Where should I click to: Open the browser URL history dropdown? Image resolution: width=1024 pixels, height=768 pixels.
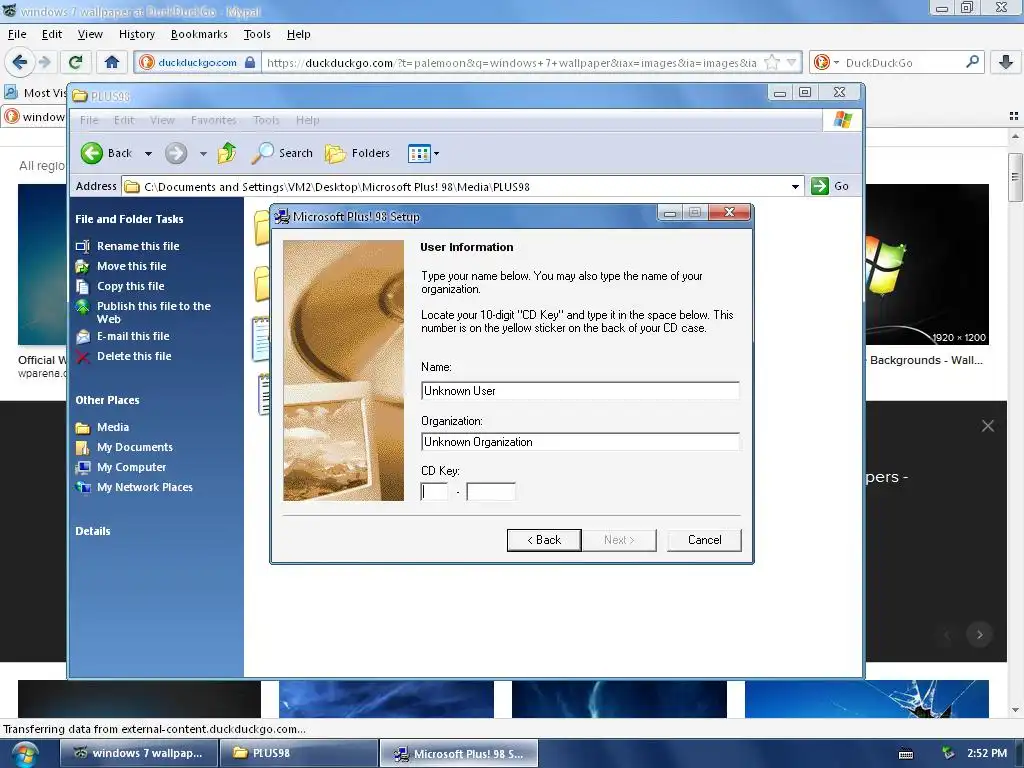(792, 63)
